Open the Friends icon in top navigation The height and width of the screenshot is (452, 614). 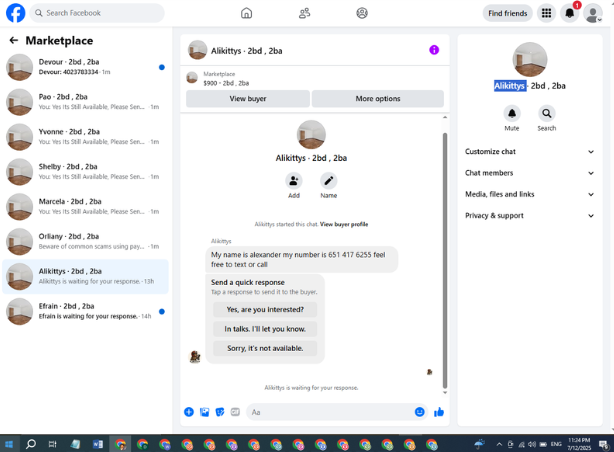[x=304, y=13]
